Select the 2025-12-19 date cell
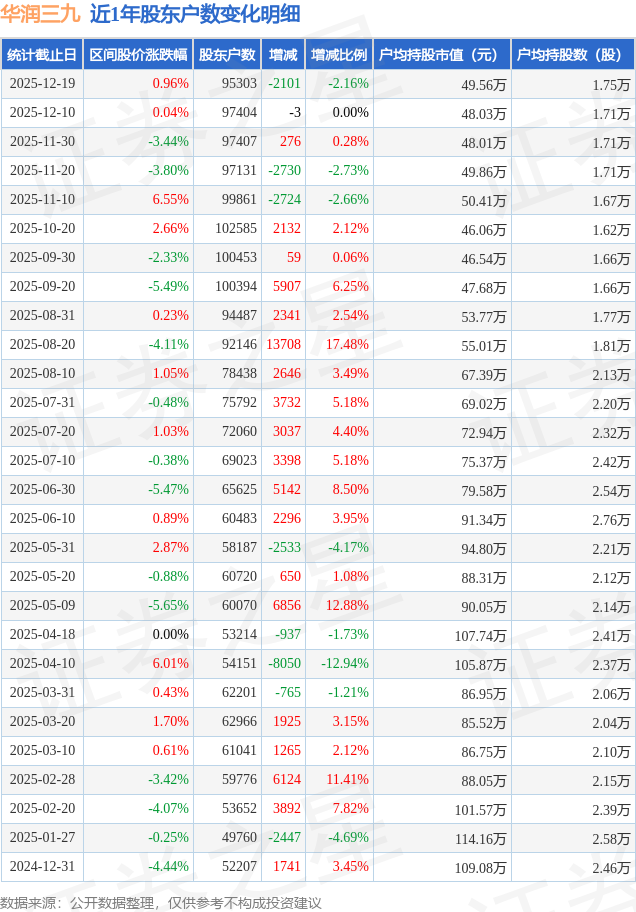 [x=42, y=84]
